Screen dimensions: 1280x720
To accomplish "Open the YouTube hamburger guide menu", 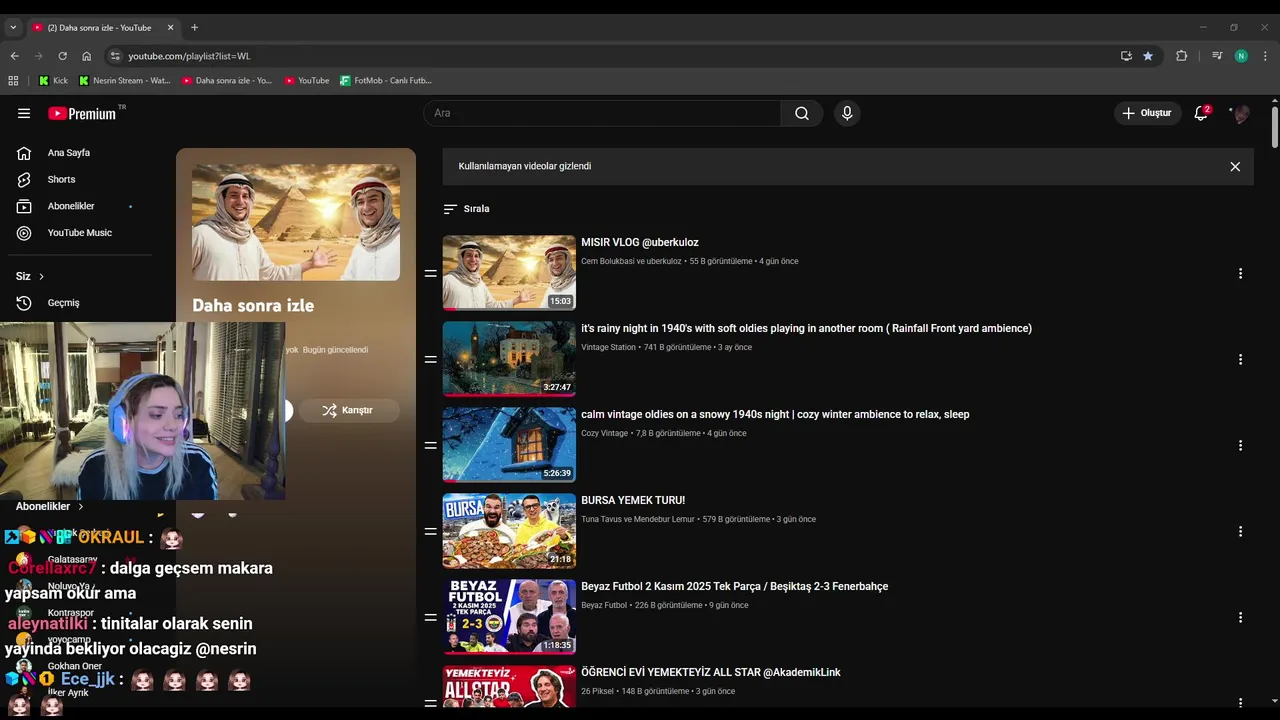I will pyautogui.click(x=24, y=113).
